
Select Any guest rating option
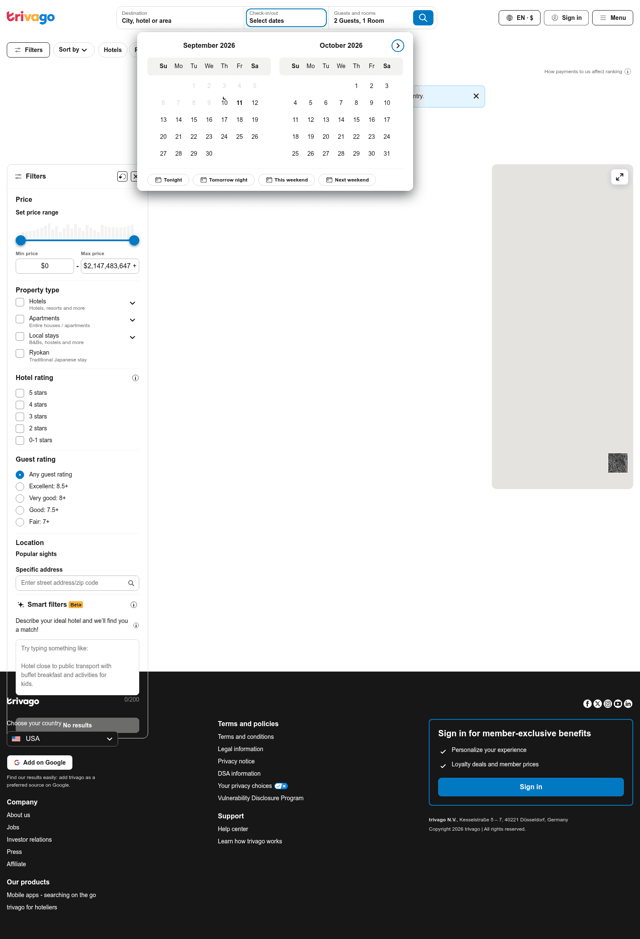(x=20, y=474)
